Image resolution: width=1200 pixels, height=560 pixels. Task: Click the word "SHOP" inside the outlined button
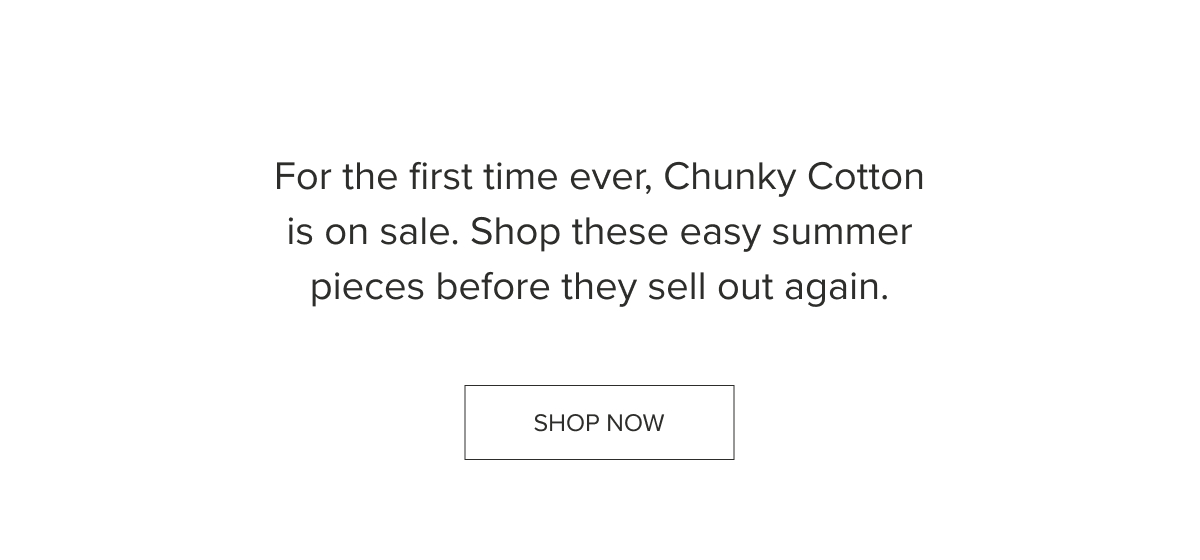[x=566, y=423]
